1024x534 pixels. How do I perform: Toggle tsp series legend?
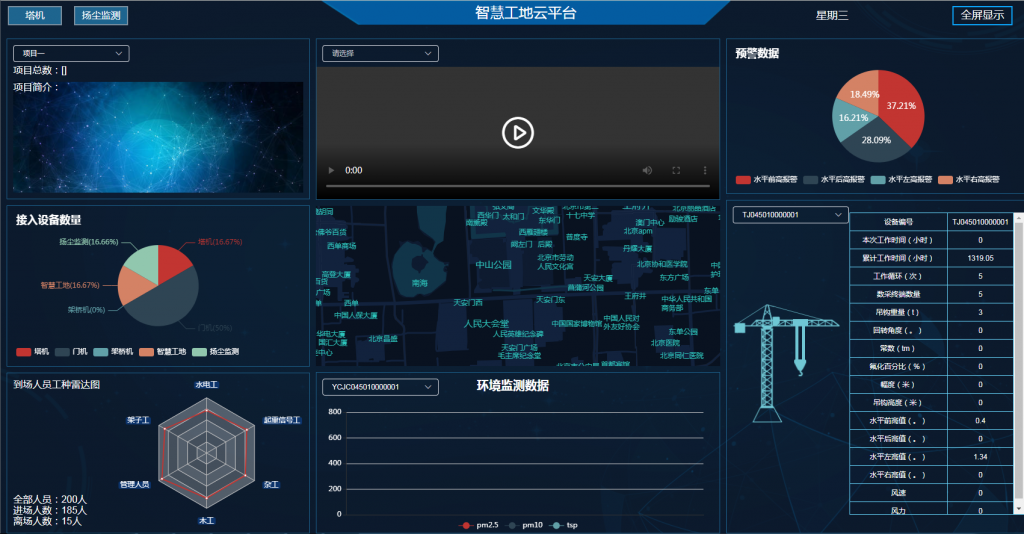(x=565, y=525)
